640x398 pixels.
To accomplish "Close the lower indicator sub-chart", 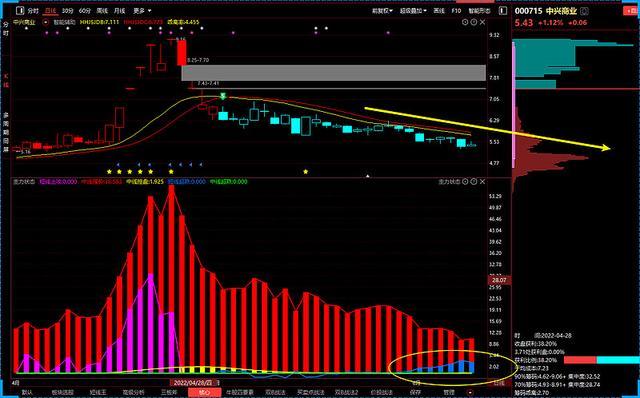I will pos(482,182).
